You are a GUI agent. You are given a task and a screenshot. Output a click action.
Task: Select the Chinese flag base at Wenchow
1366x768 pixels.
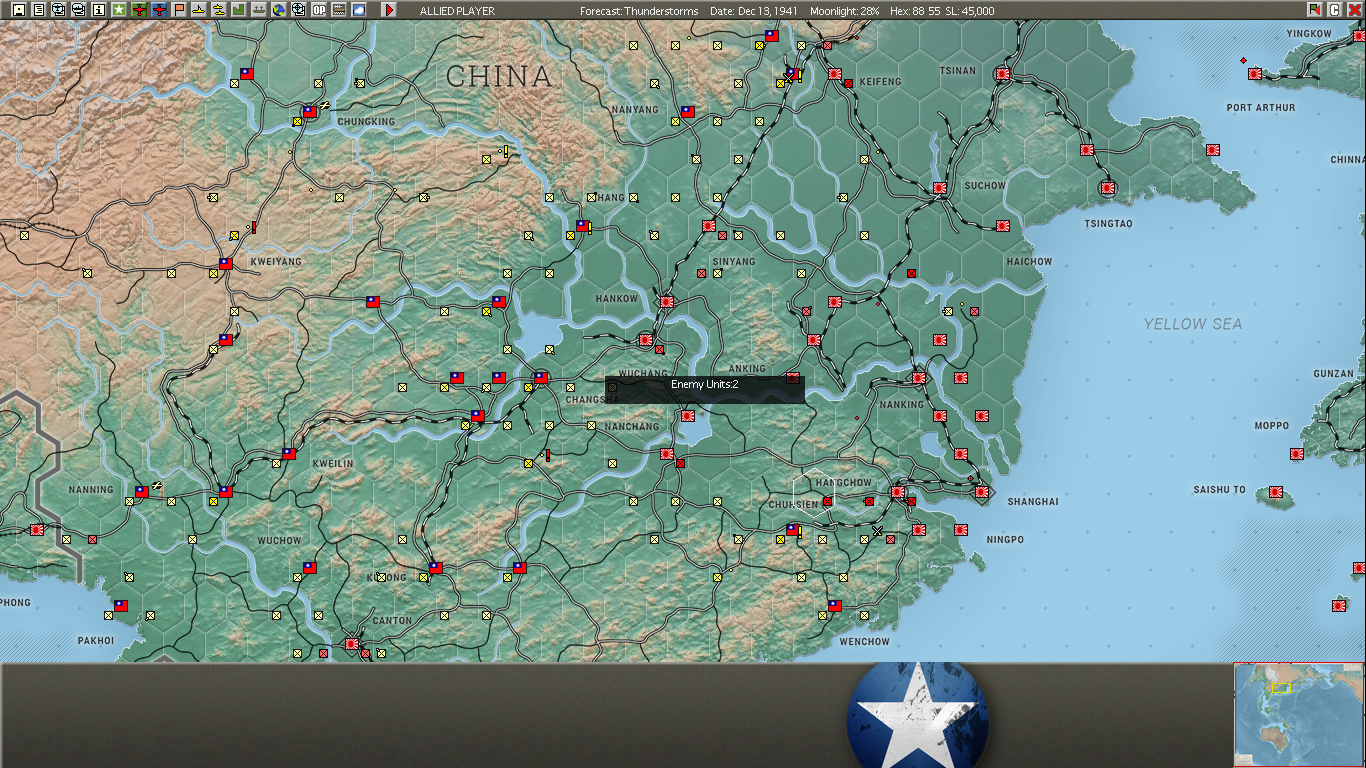tap(834, 606)
